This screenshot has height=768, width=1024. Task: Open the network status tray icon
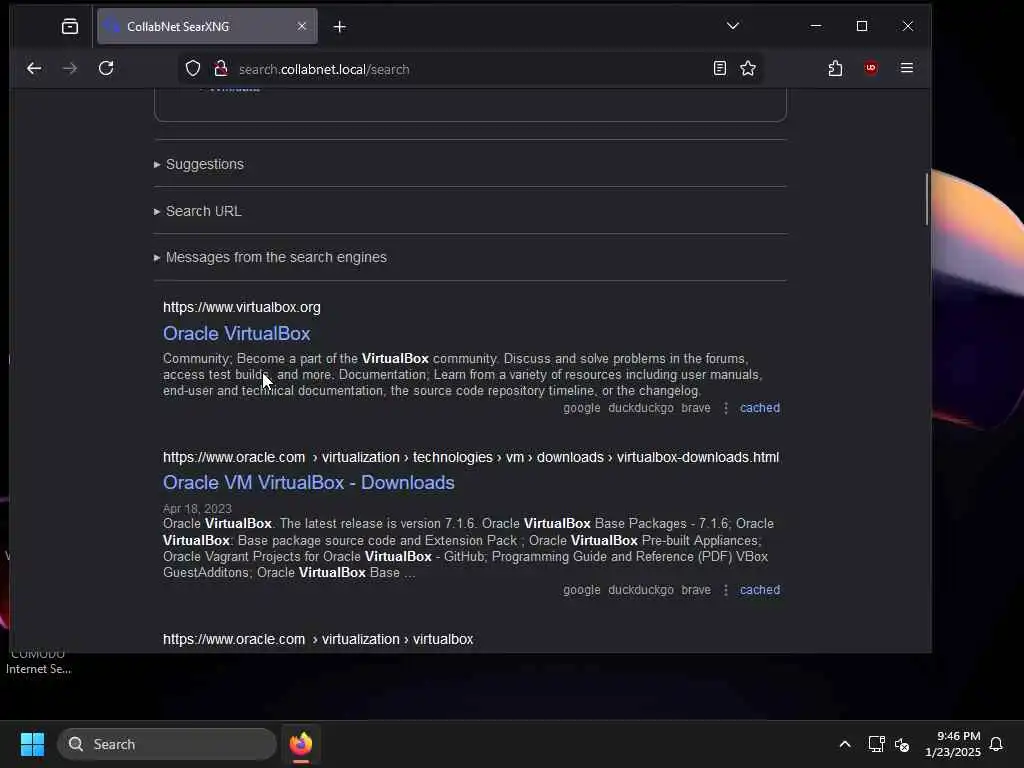(x=876, y=744)
